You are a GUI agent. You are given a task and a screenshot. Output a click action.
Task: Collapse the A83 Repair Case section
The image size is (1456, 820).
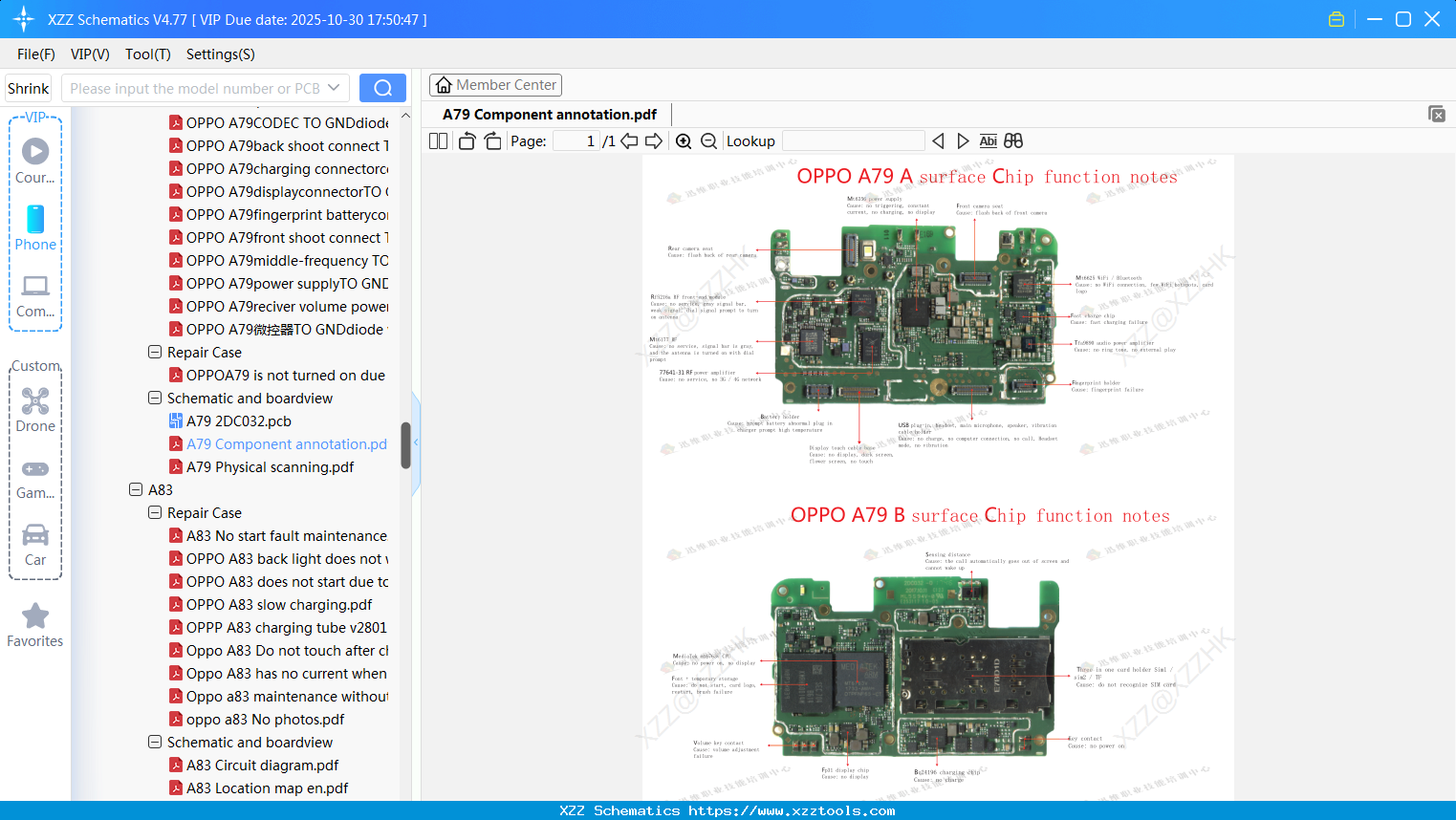pos(154,512)
